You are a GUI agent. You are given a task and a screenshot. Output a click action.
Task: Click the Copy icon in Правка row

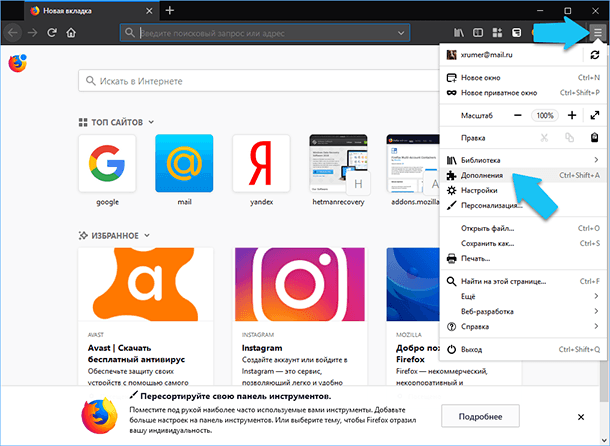569,137
